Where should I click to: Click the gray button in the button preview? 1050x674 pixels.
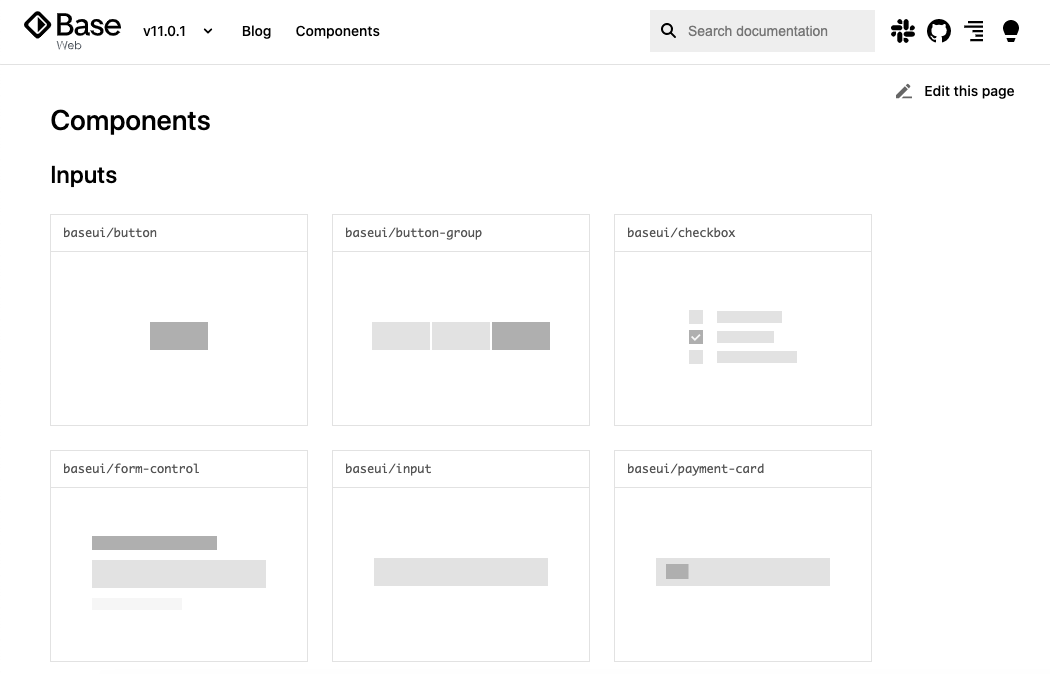[178, 336]
